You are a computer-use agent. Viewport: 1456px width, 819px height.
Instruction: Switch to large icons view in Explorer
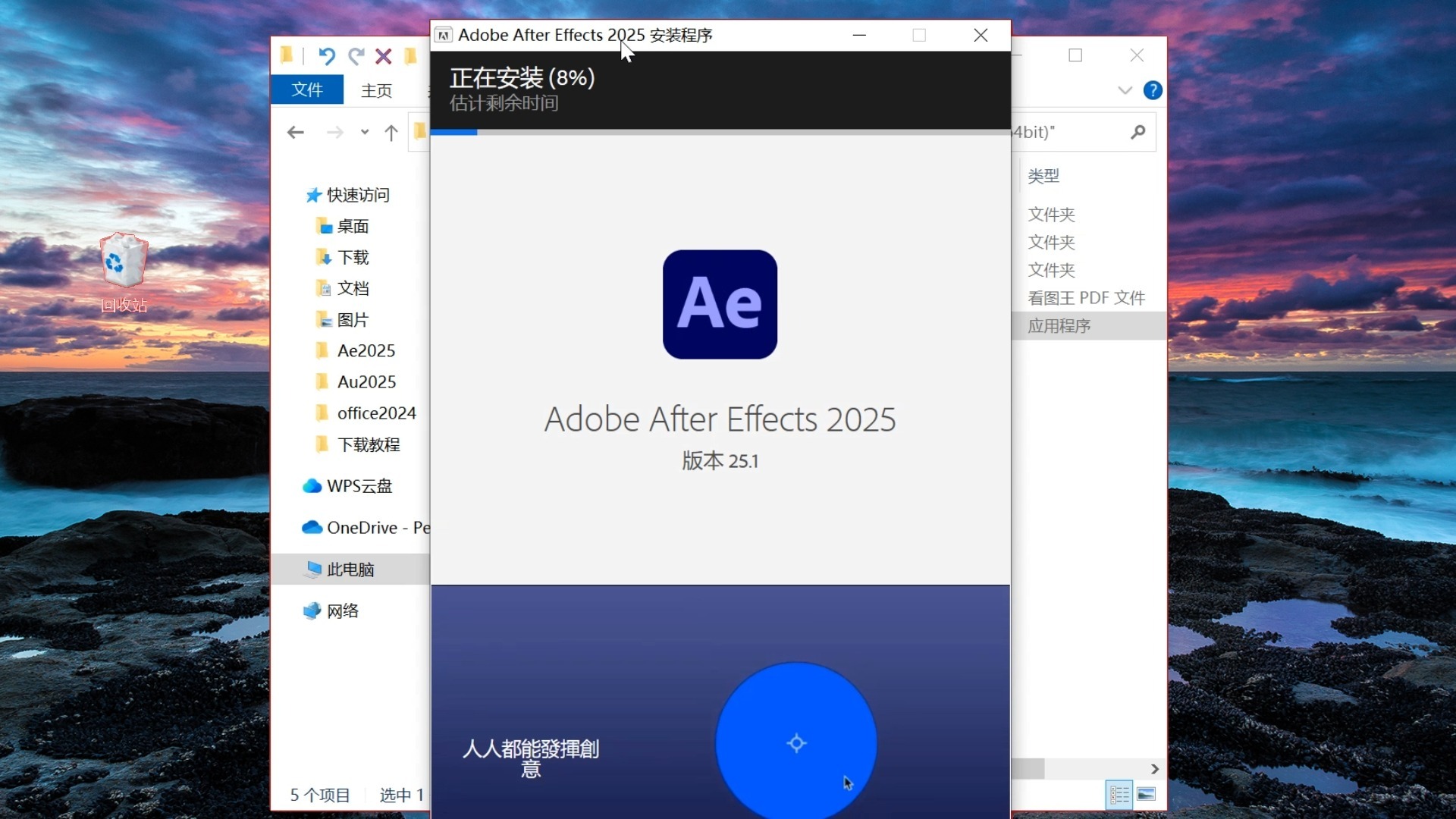pos(1147,794)
